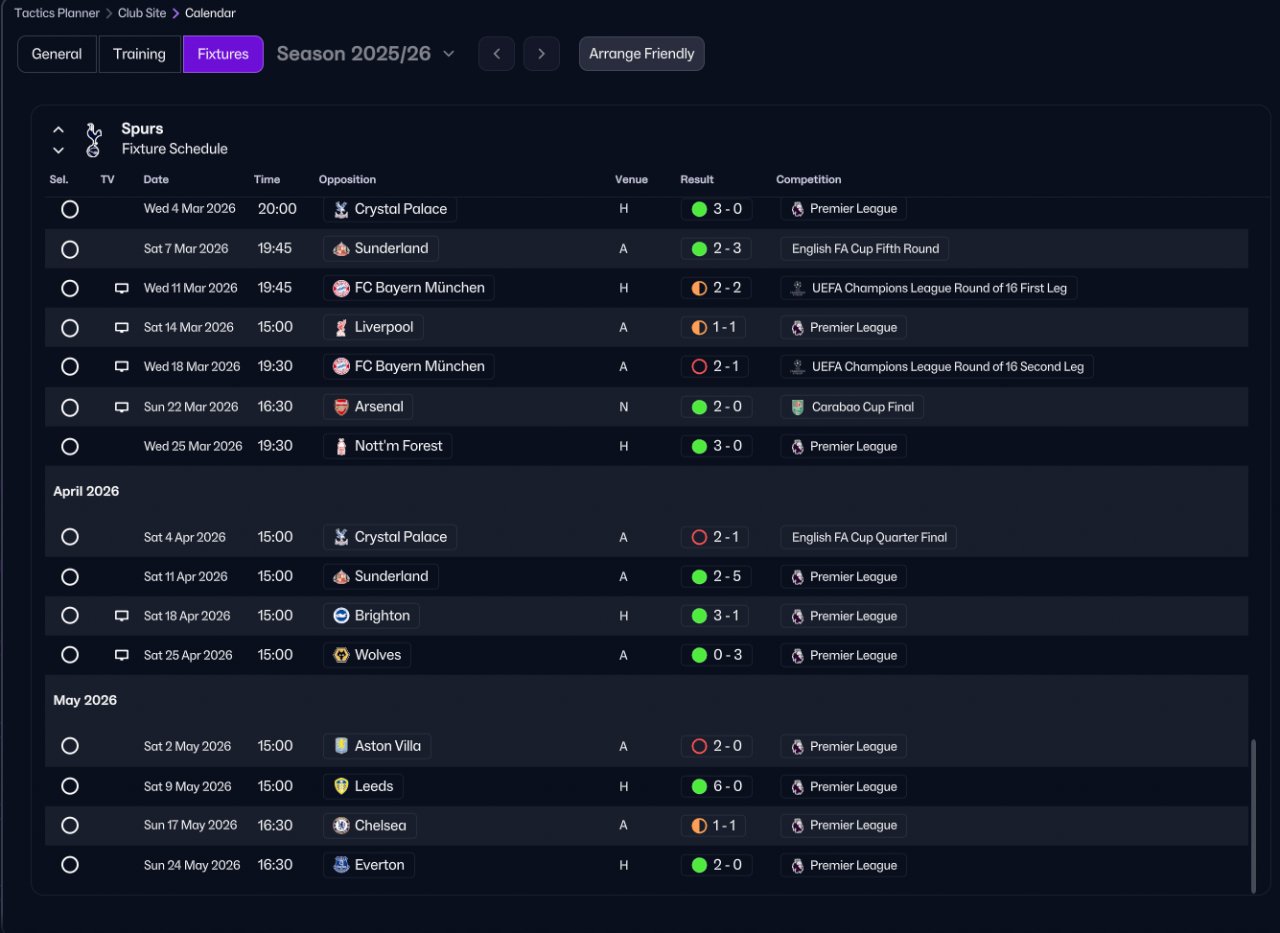Click the May 2026 month heading

[85, 700]
